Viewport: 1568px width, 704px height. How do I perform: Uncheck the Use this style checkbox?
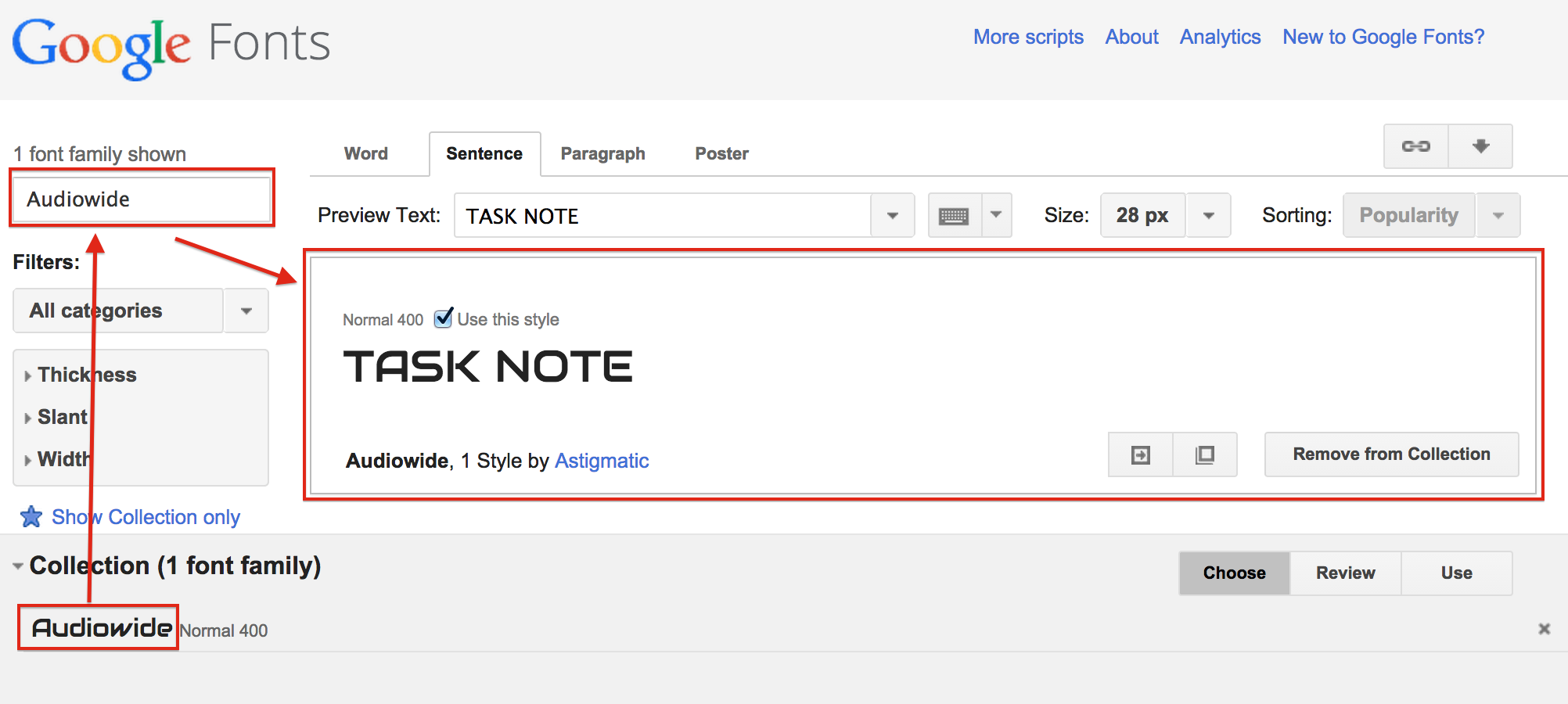[444, 318]
